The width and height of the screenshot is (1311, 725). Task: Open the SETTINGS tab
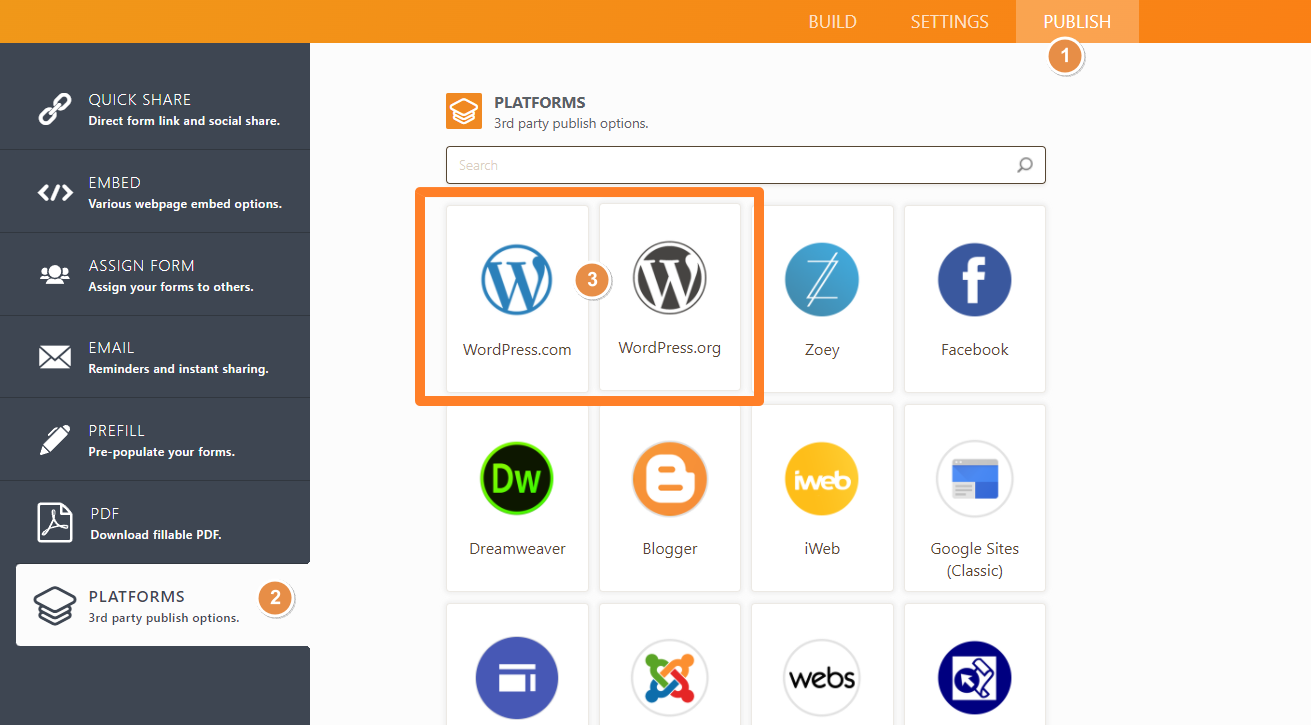[x=949, y=22]
